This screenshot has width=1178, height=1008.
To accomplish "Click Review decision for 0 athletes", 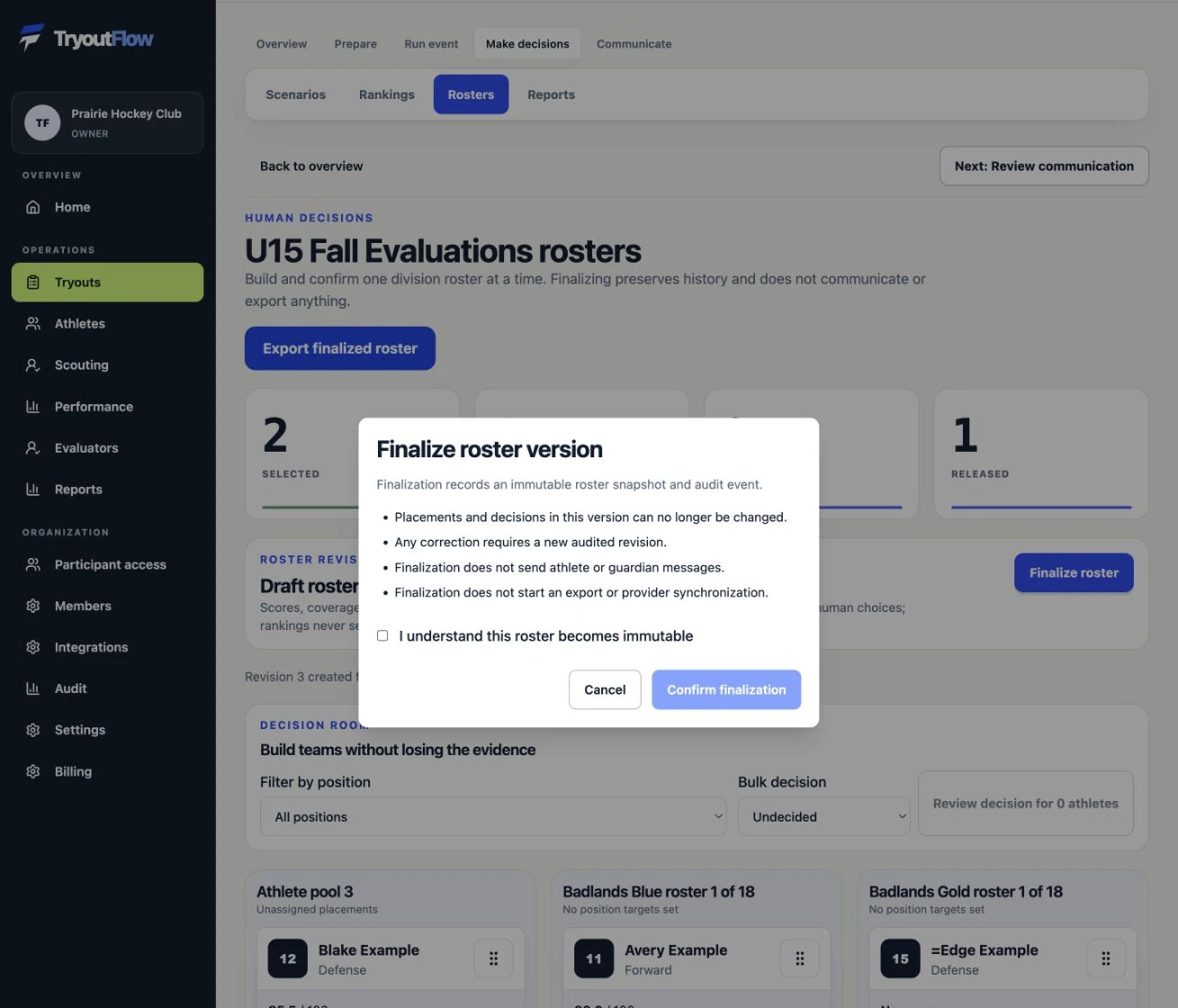I will click(1026, 804).
